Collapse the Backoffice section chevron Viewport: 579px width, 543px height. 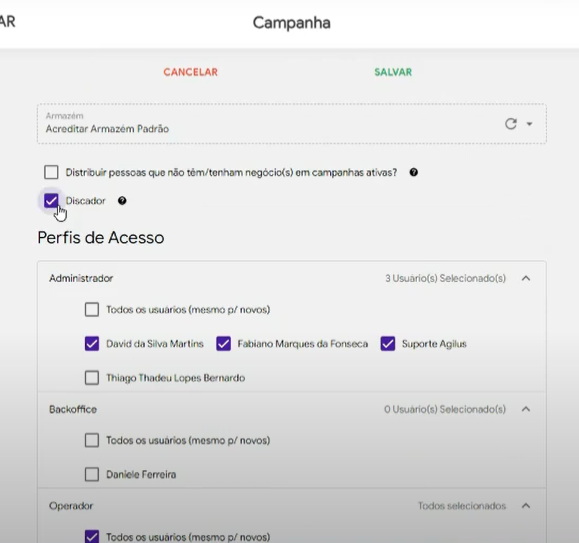click(526, 409)
